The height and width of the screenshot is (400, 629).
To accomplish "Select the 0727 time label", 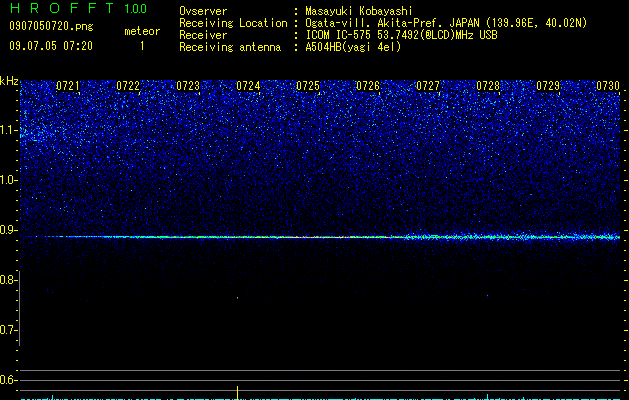I will point(428,86).
